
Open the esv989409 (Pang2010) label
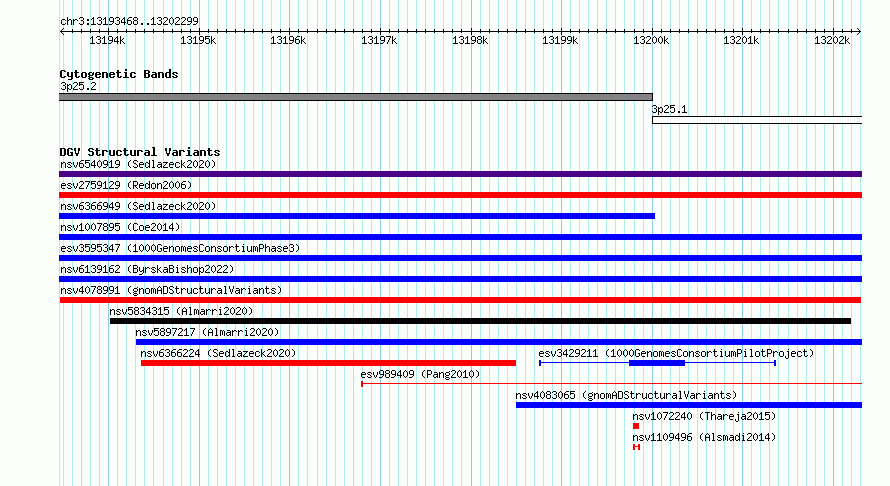[x=420, y=374]
